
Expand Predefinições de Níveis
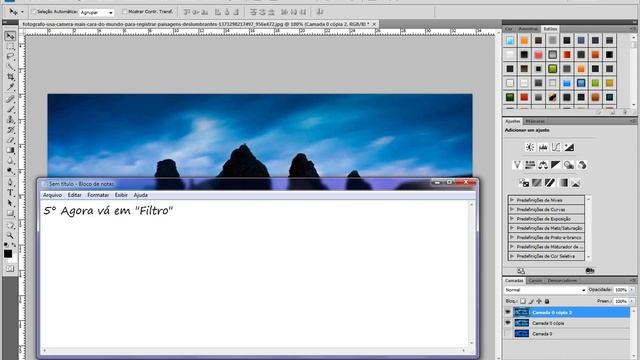tap(512, 200)
